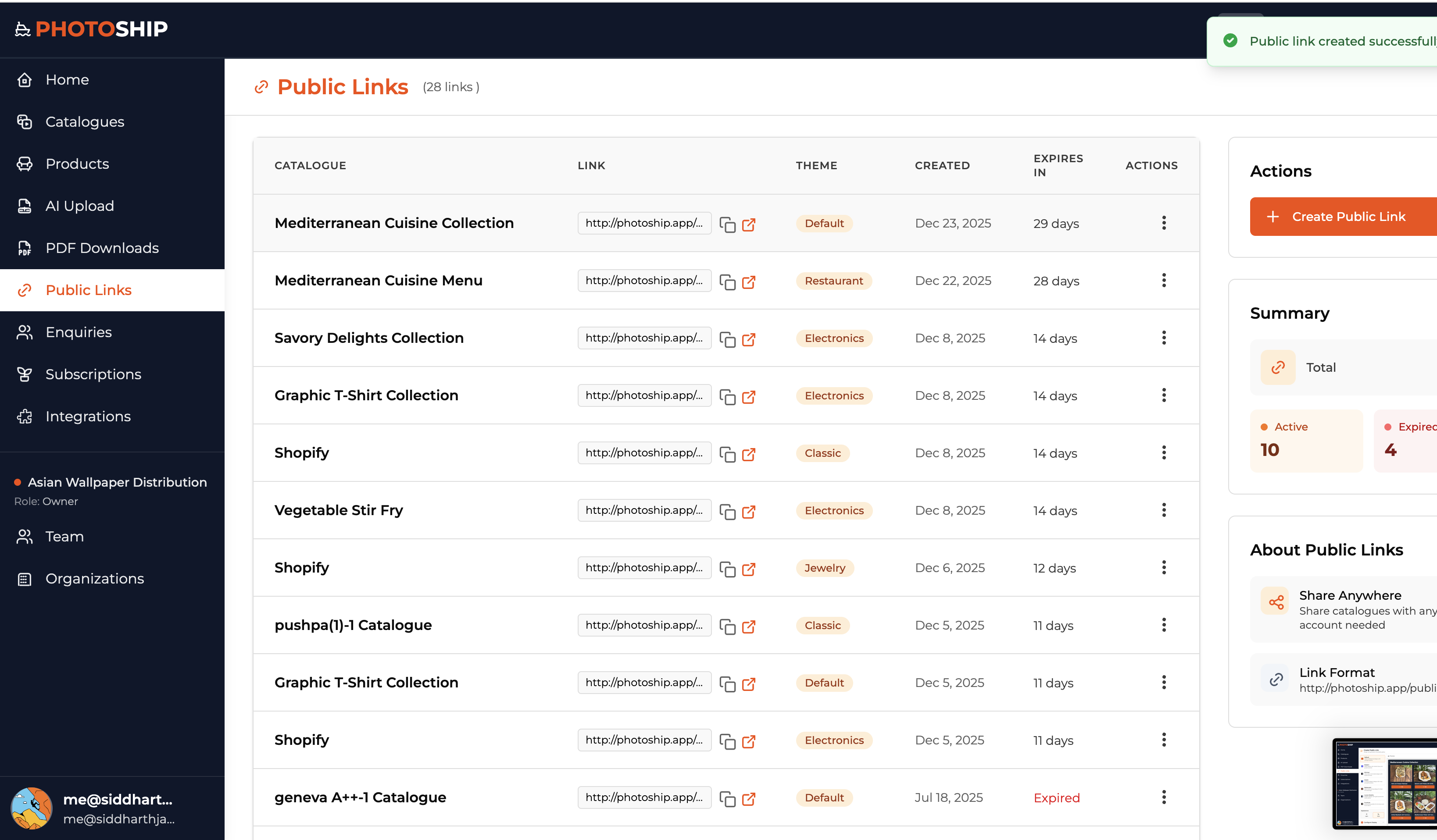Select the AI Upload icon in sidebar
The height and width of the screenshot is (840, 1437).
coord(25,206)
